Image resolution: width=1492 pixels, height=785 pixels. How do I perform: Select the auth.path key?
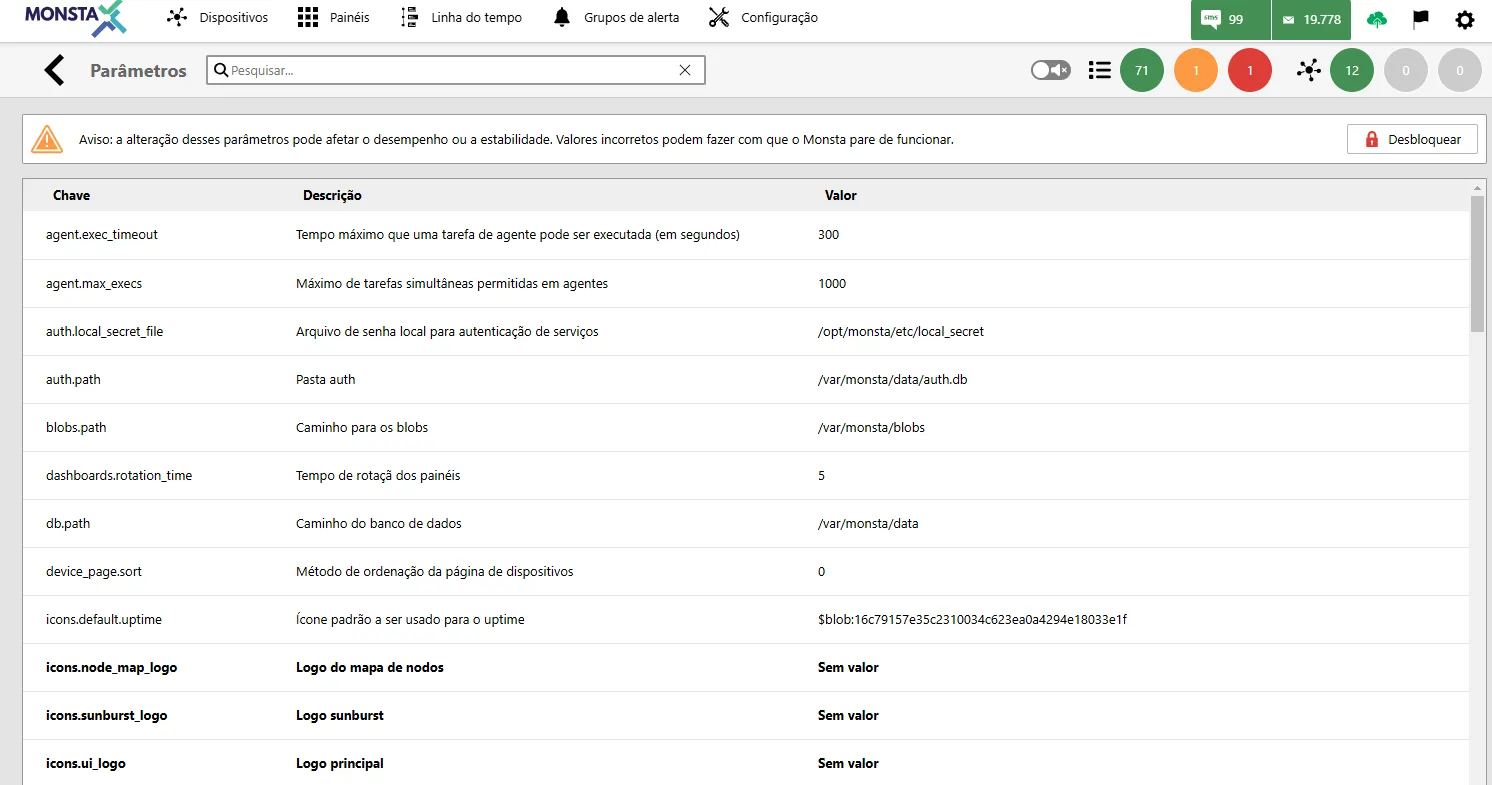click(73, 379)
